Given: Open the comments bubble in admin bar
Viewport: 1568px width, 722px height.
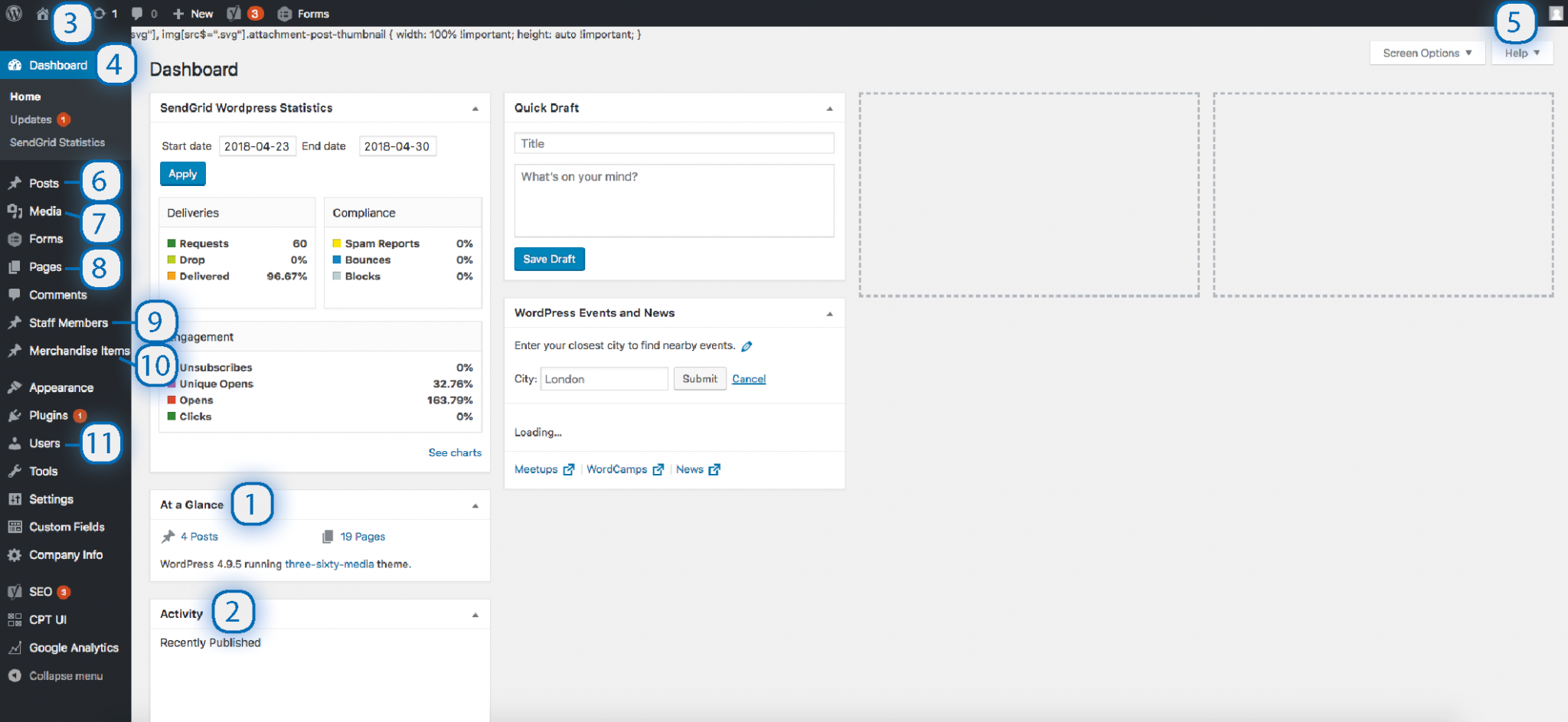Looking at the screenshot, I should click(x=137, y=13).
